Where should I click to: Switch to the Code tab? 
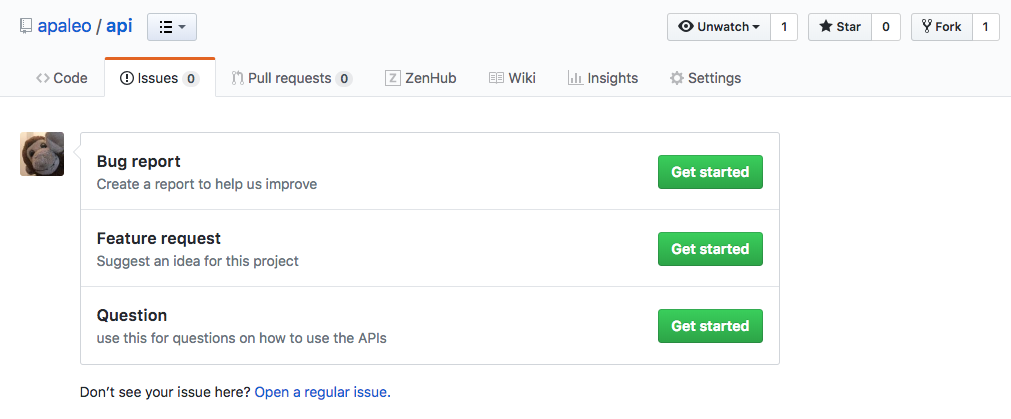[x=62, y=78]
